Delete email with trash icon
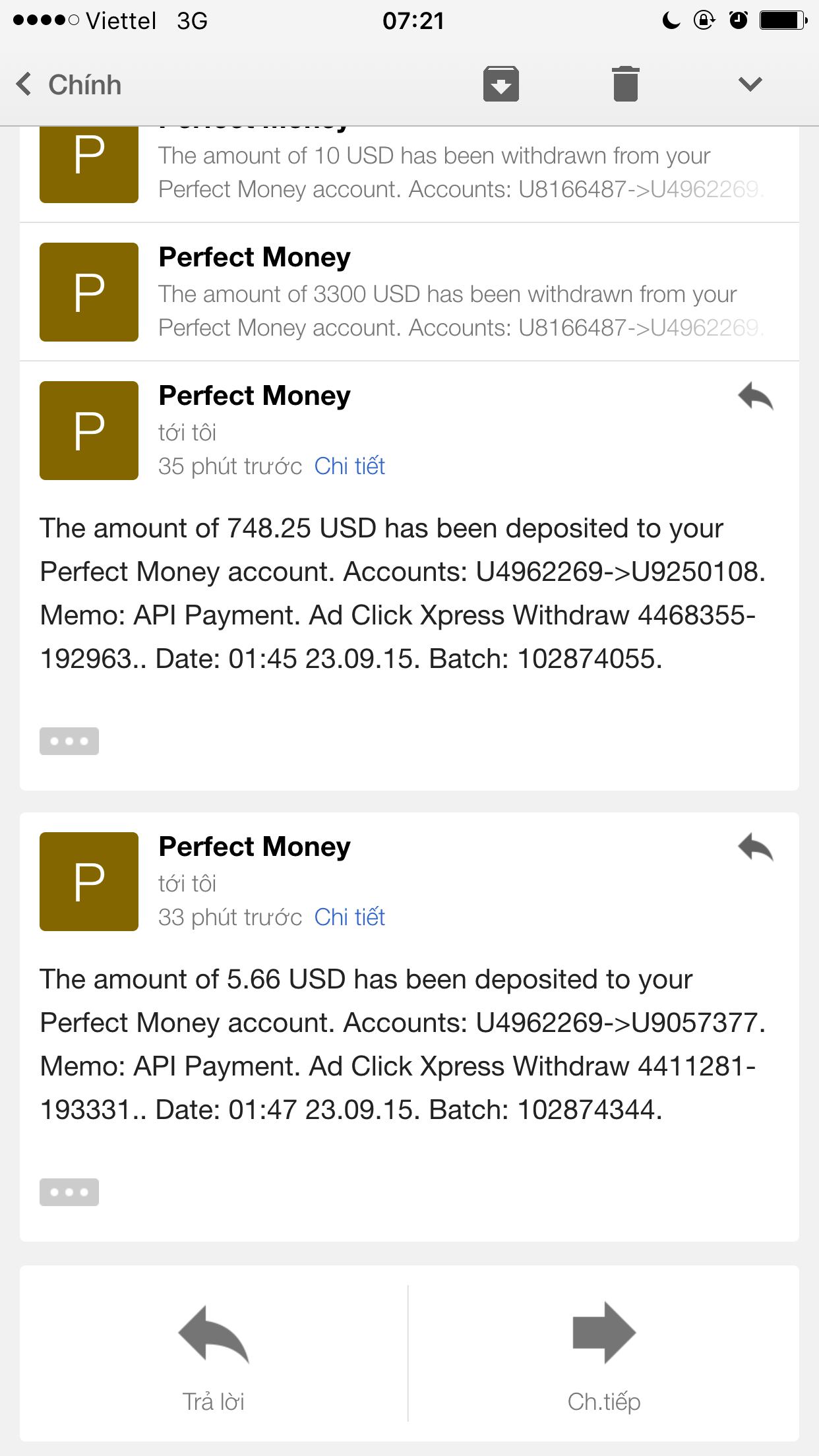This screenshot has height=1456, width=819. tap(625, 84)
